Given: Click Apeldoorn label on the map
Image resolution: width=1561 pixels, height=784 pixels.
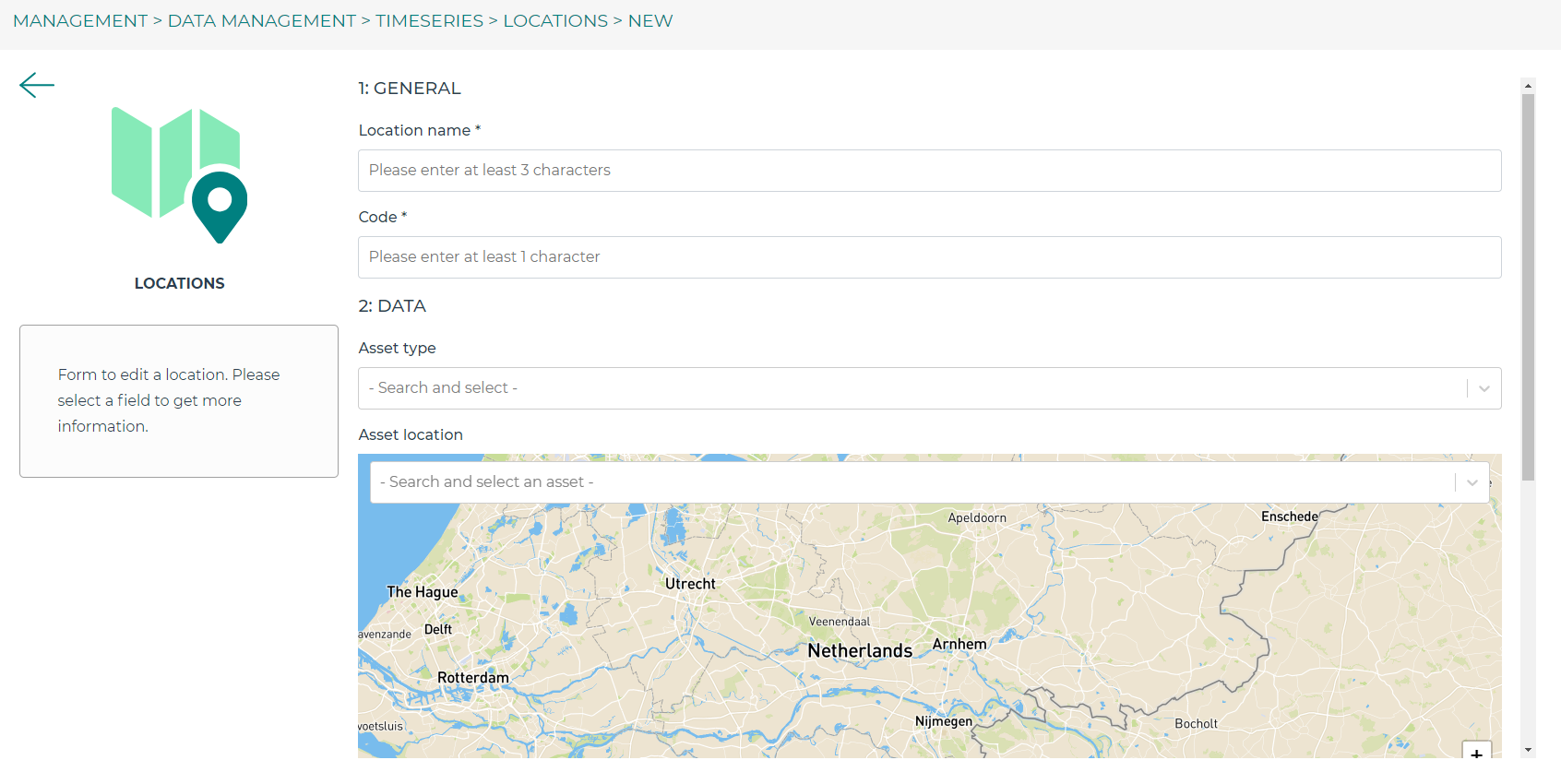Looking at the screenshot, I should [x=977, y=518].
